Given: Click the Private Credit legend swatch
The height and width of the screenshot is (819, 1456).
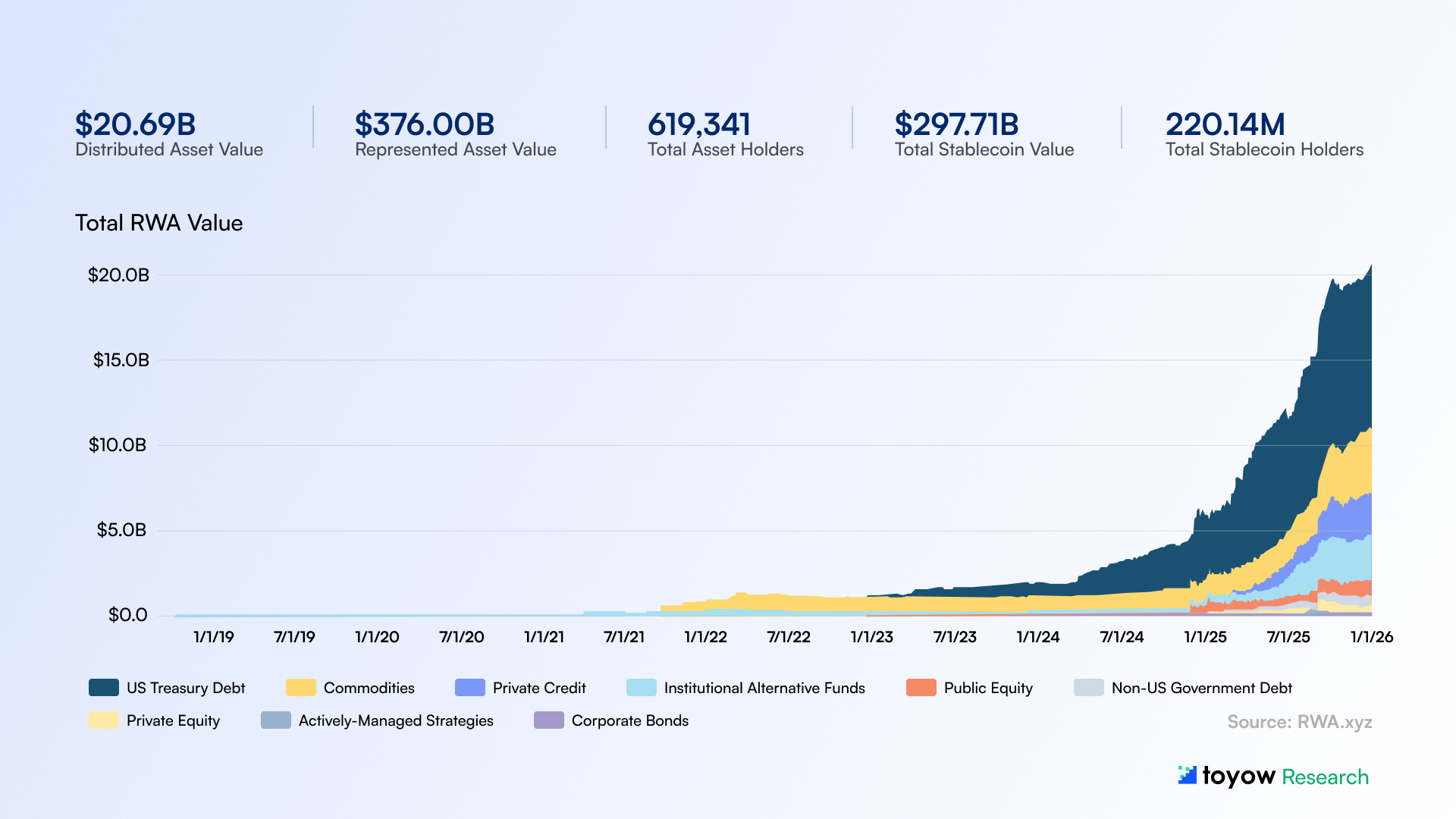Looking at the screenshot, I should [469, 688].
